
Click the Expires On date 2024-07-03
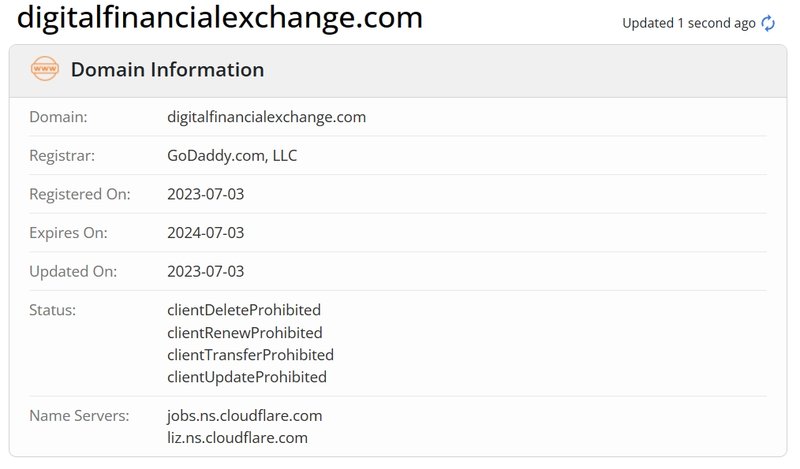tap(206, 233)
